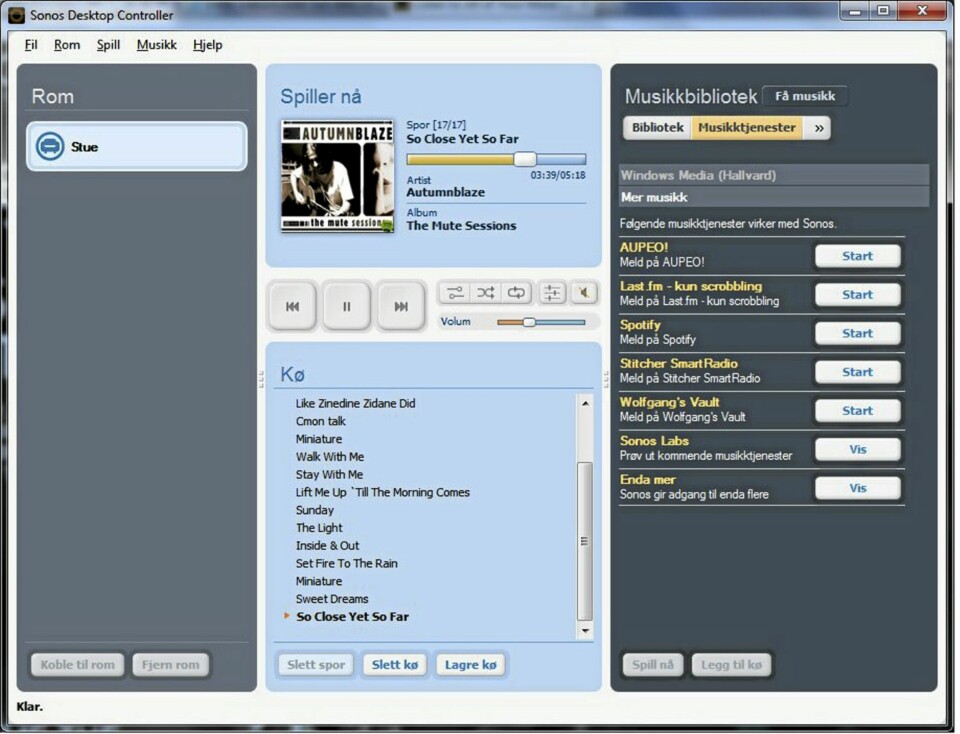960x734 pixels.
Task: Click the Autumnblaze album cover
Action: point(337,176)
